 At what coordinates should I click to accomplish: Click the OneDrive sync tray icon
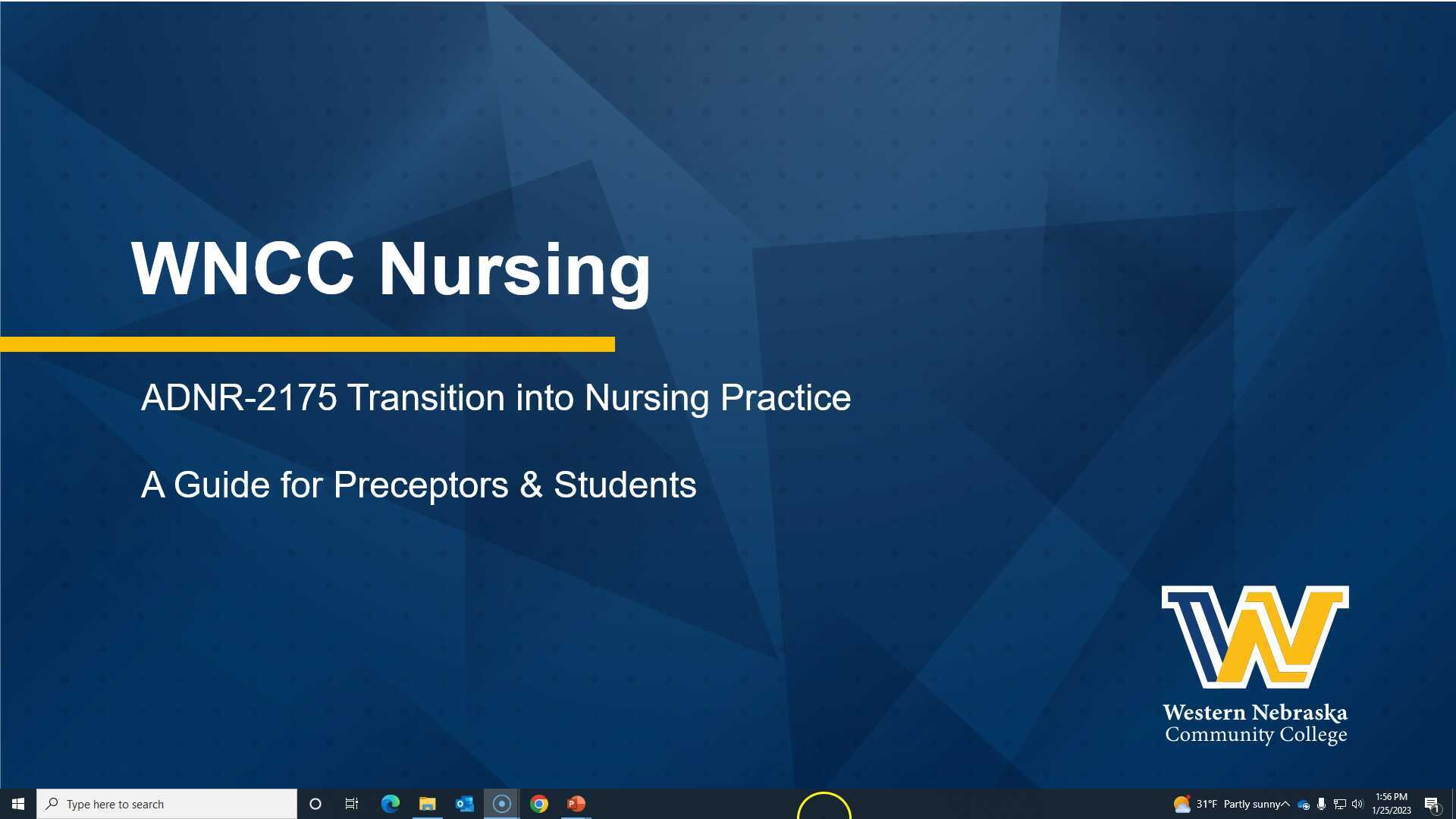tap(1303, 804)
